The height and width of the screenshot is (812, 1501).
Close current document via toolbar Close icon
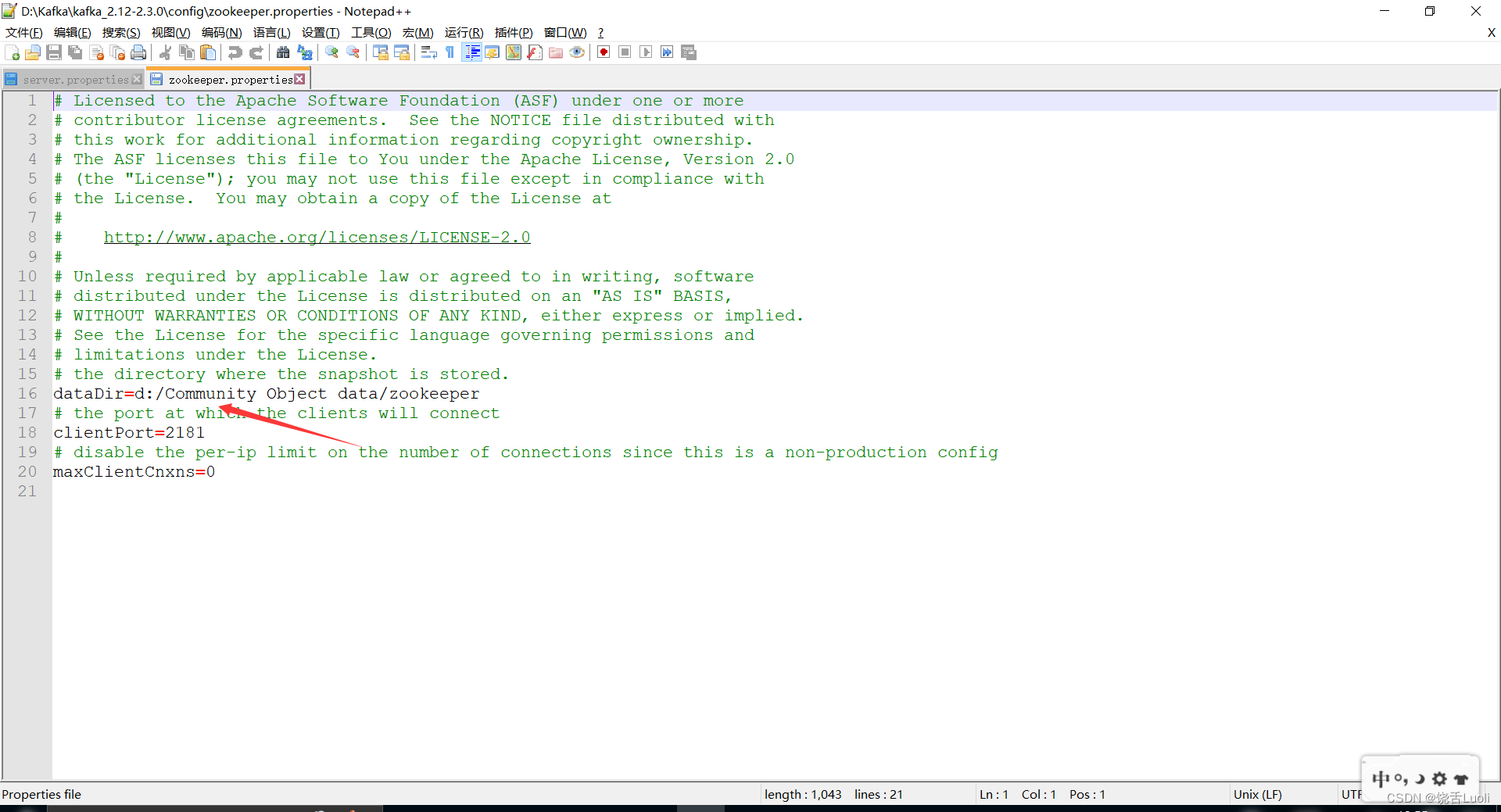97,52
